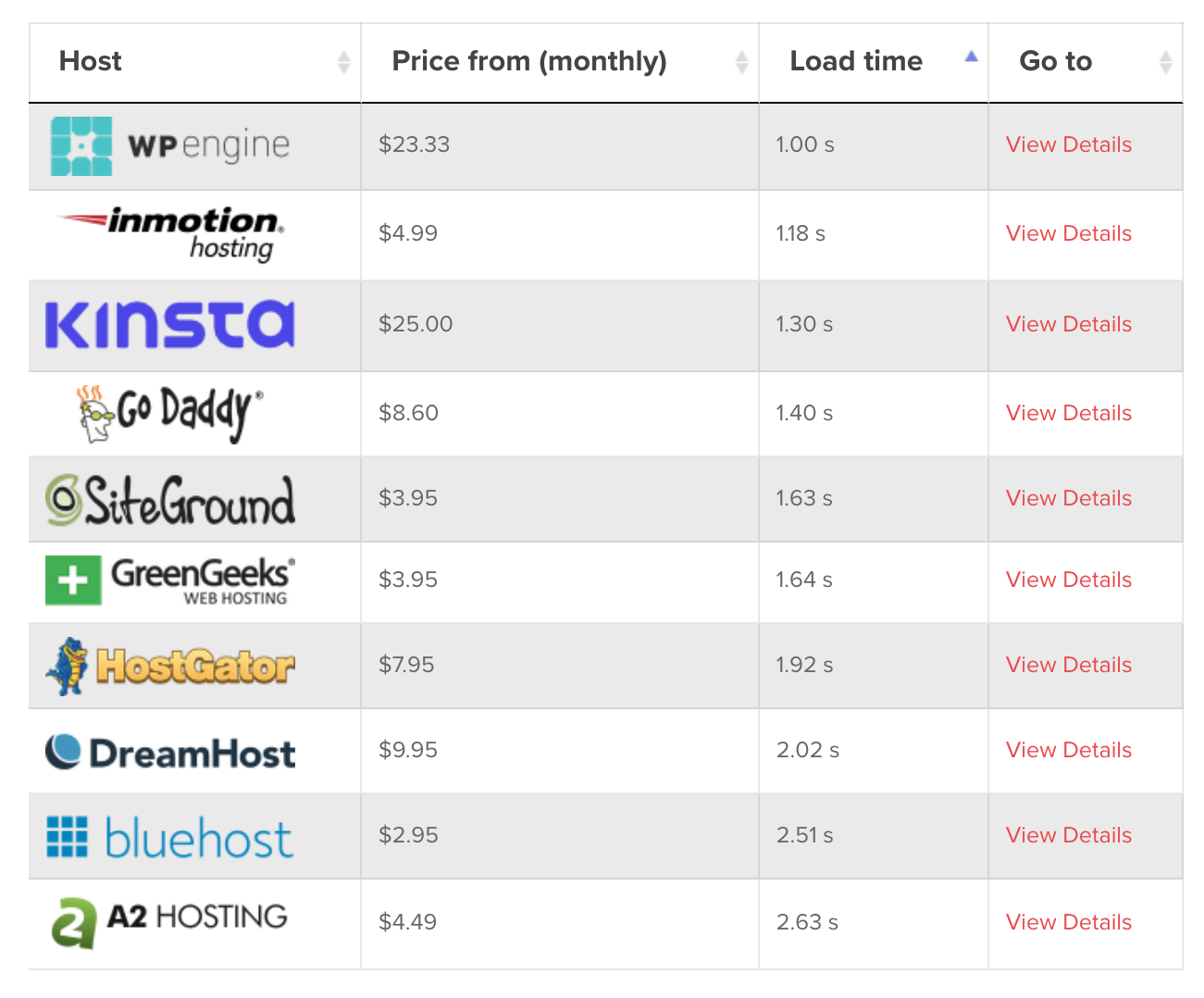Open View Details for WP Engine

pyautogui.click(x=1068, y=145)
